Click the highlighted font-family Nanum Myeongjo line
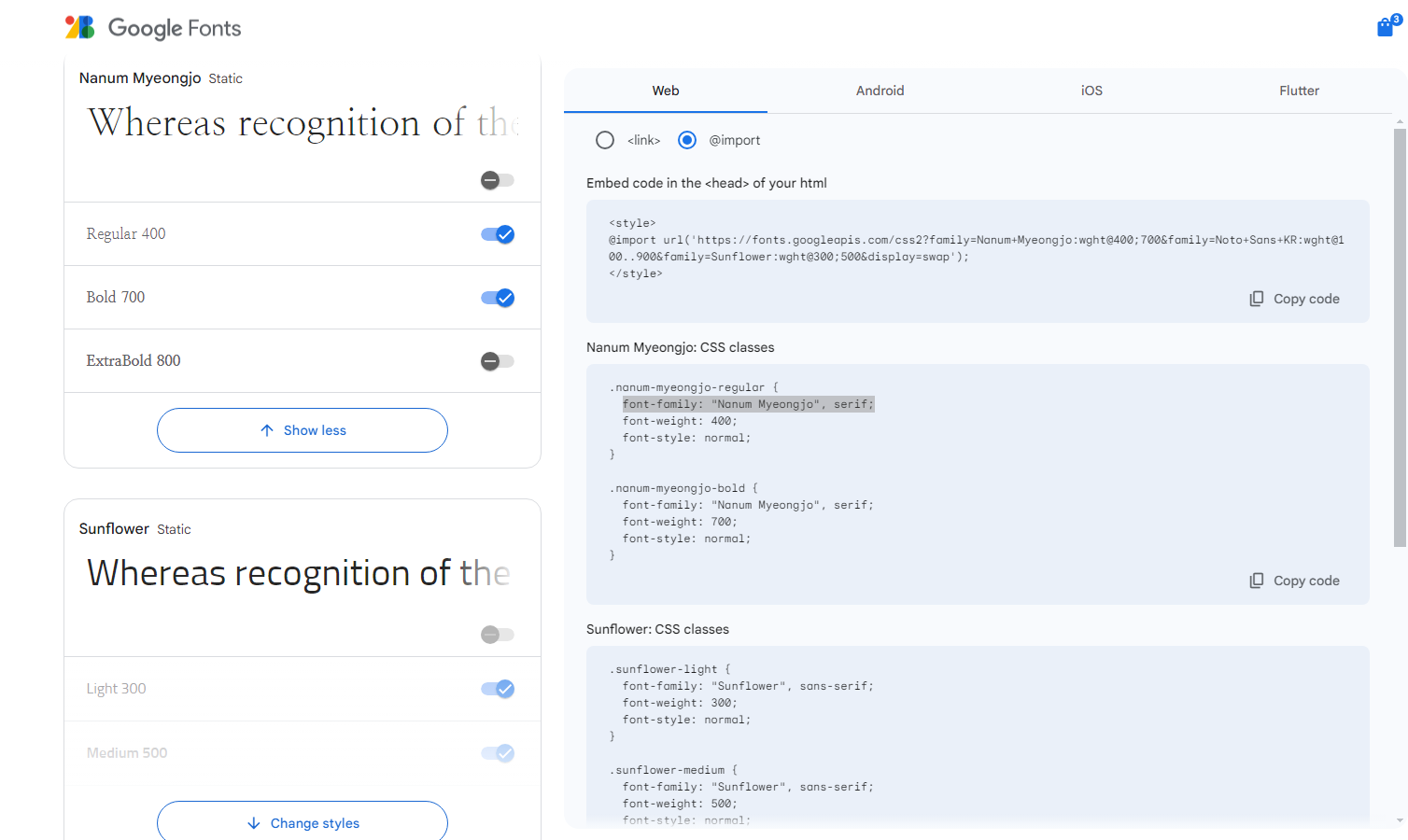Screen dimensions: 1408x840 pyautogui.click(x=748, y=404)
